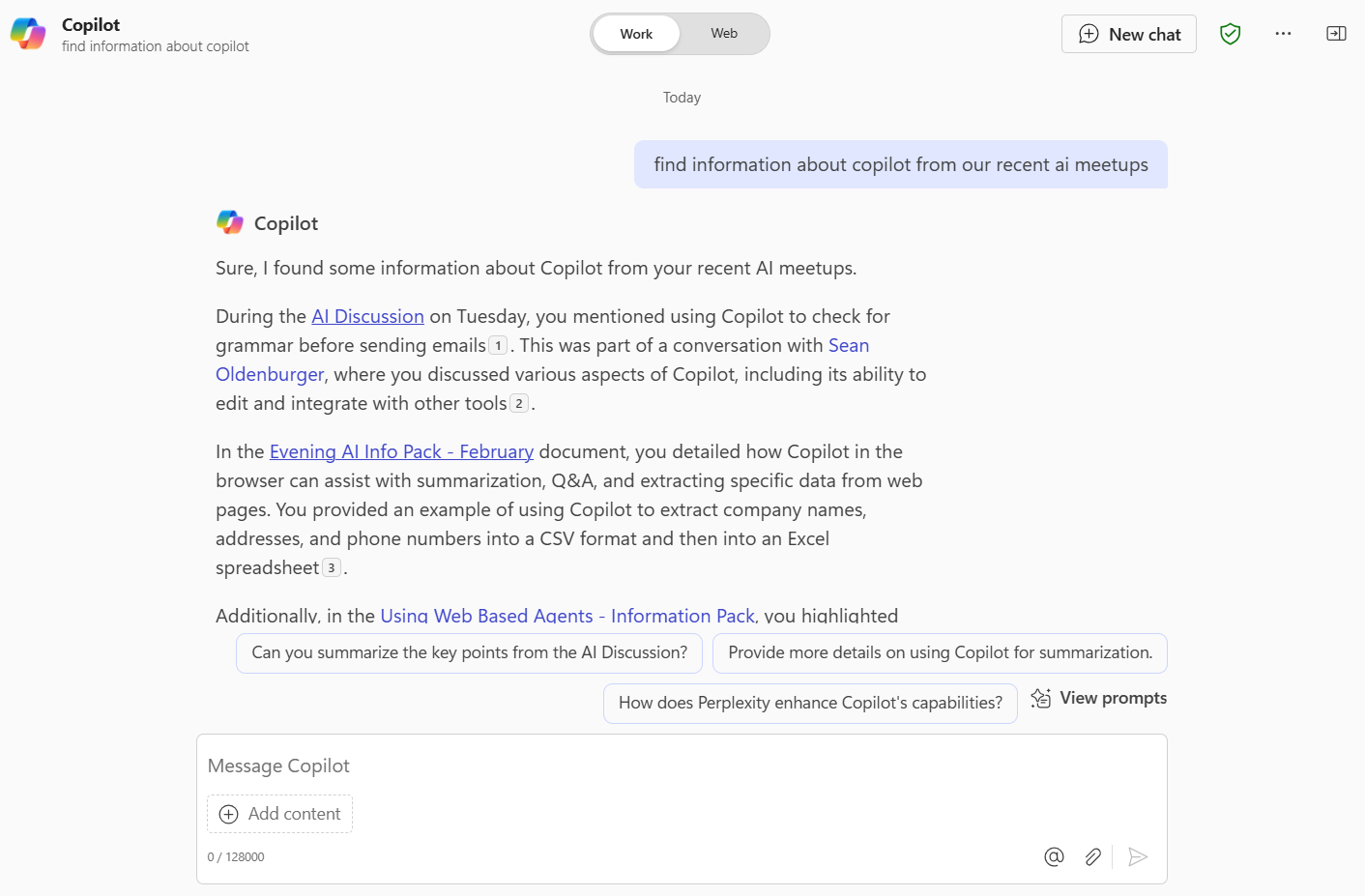This screenshot has width=1365, height=896.
Task: Click the Copilot avatar icon in the response
Action: [230, 223]
